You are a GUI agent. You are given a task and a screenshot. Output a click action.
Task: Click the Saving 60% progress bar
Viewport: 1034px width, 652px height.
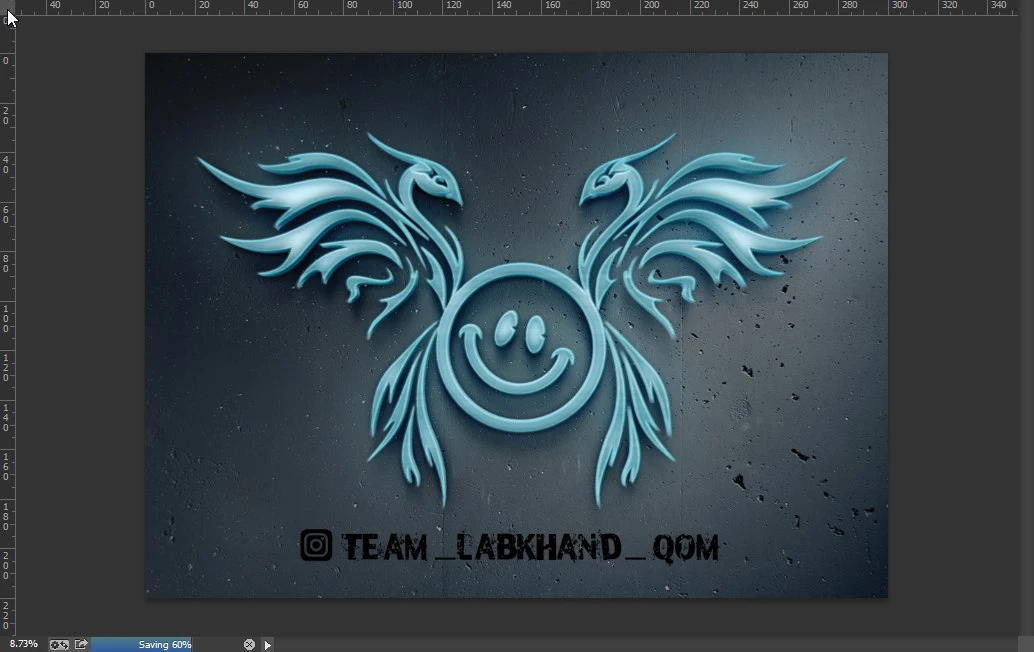coord(164,645)
